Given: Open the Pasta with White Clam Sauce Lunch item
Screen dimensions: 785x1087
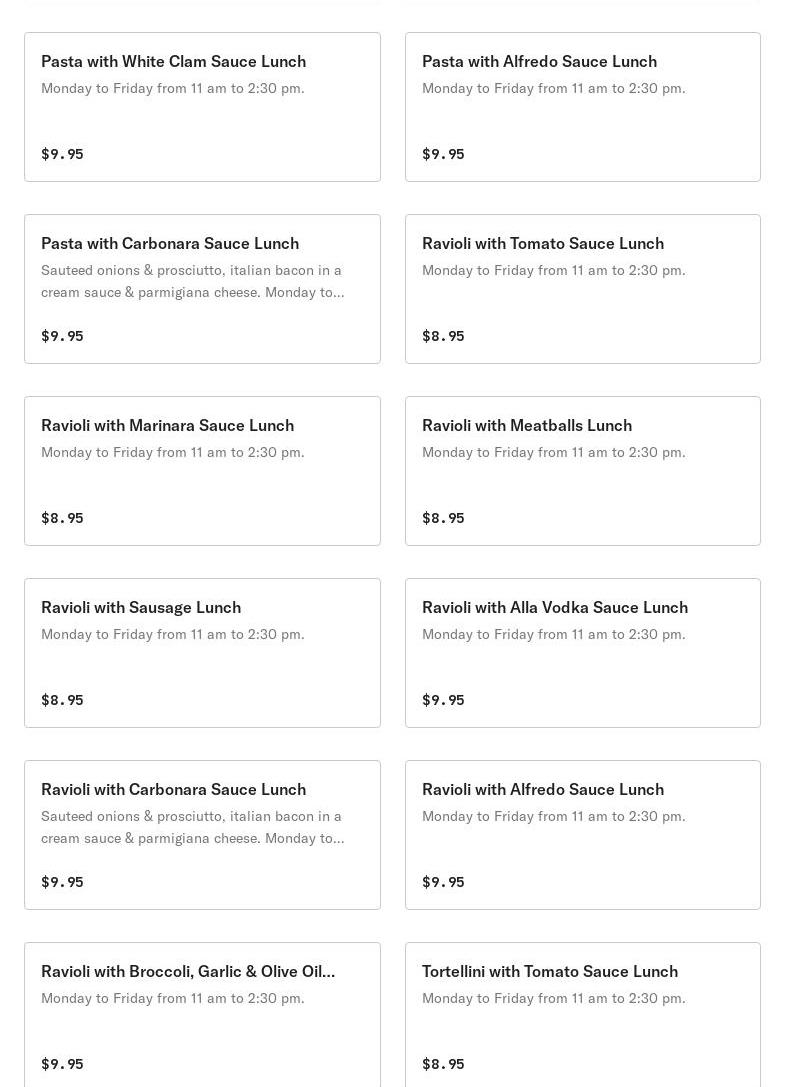Looking at the screenshot, I should [x=173, y=61].
